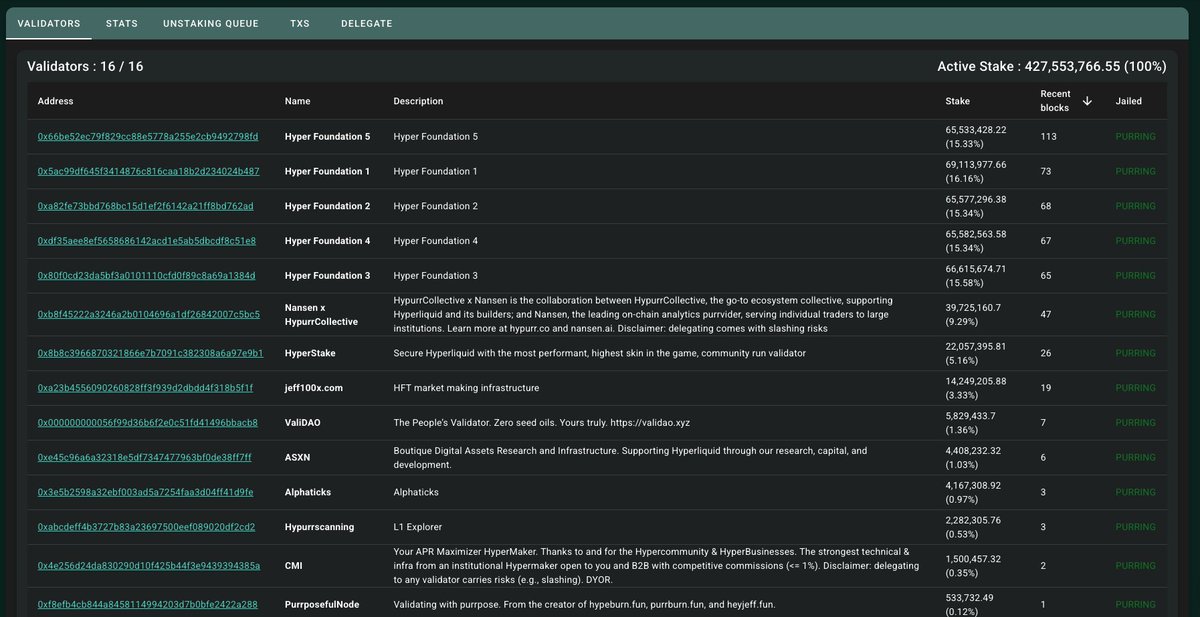The height and width of the screenshot is (617, 1200).
Task: Open Alphaticks address link 0x3e5b2598a32ebf003ad5...
Action: (146, 492)
